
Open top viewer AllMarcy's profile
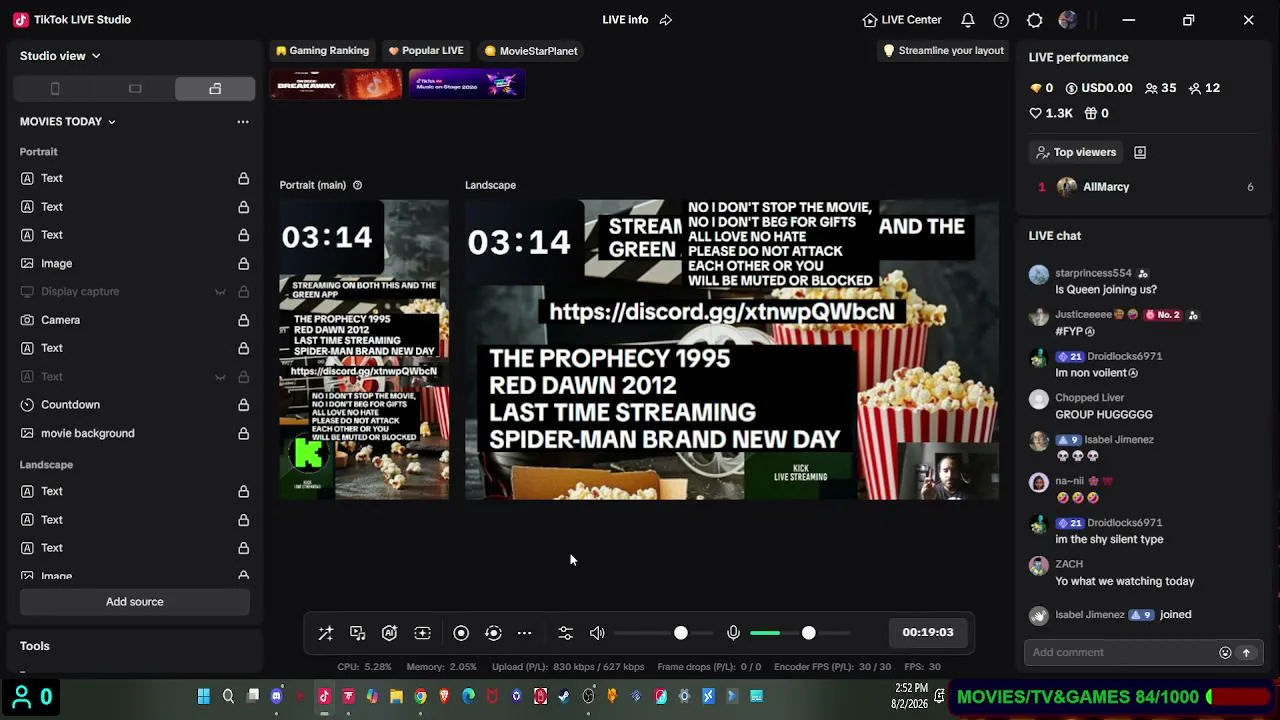tap(1105, 187)
